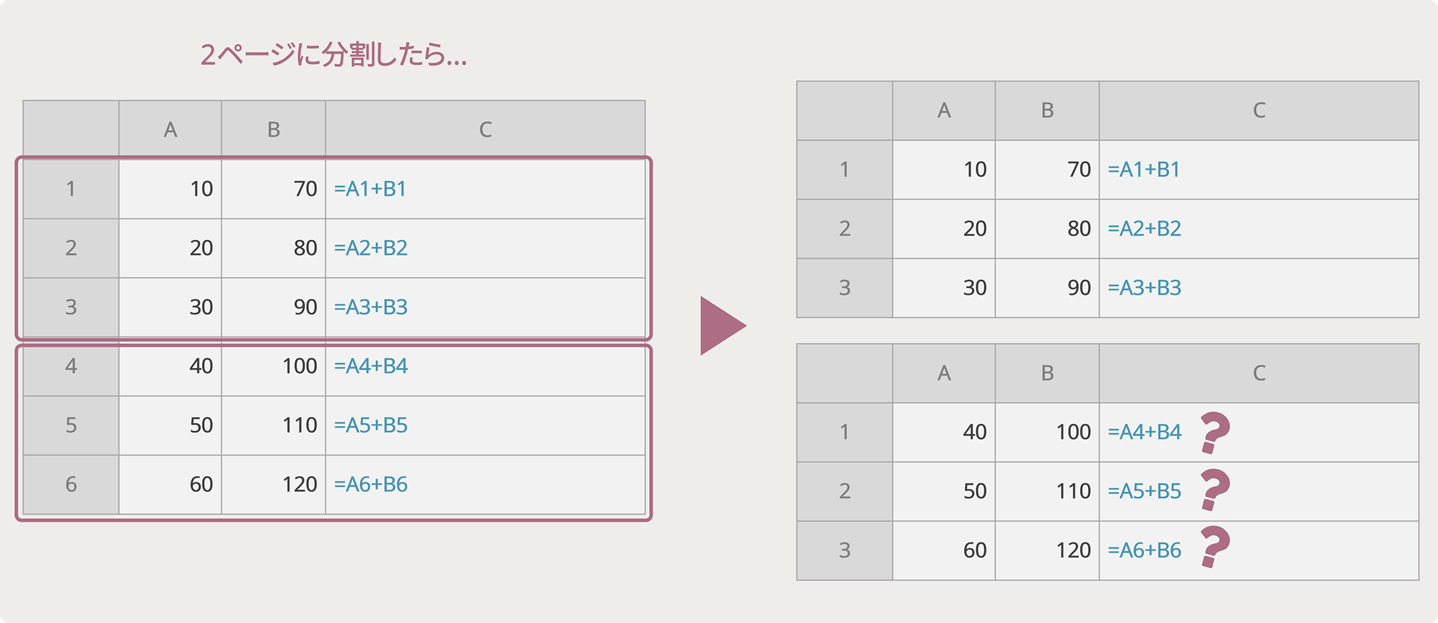Select column C header in left table
Screen dimensions: 1438x623
coord(485,129)
